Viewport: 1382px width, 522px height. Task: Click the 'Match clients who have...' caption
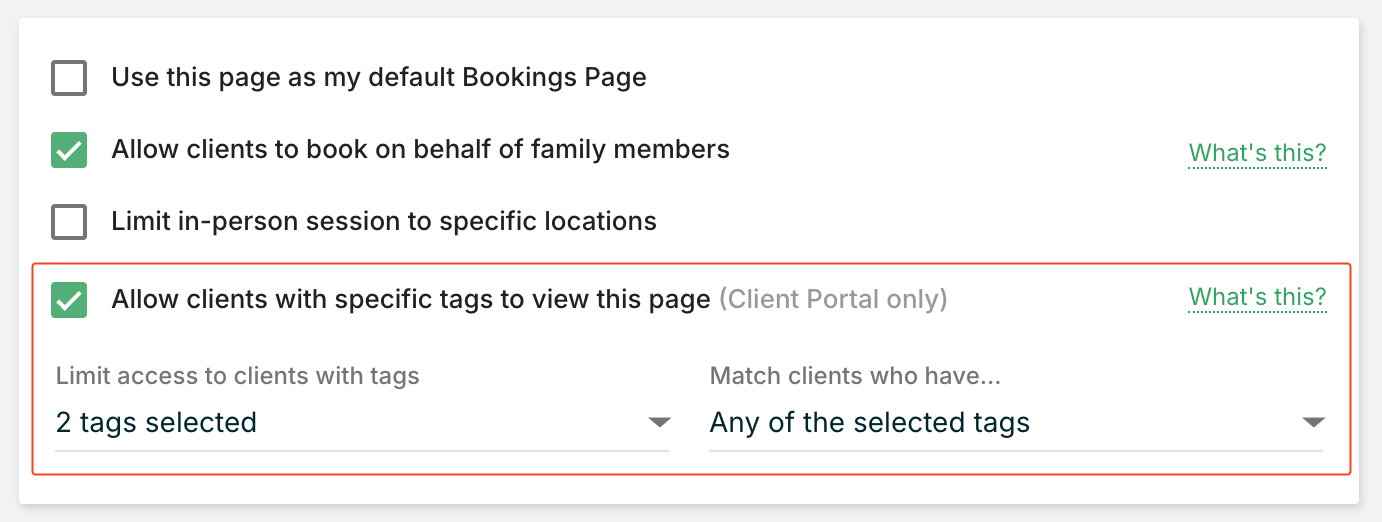point(855,376)
